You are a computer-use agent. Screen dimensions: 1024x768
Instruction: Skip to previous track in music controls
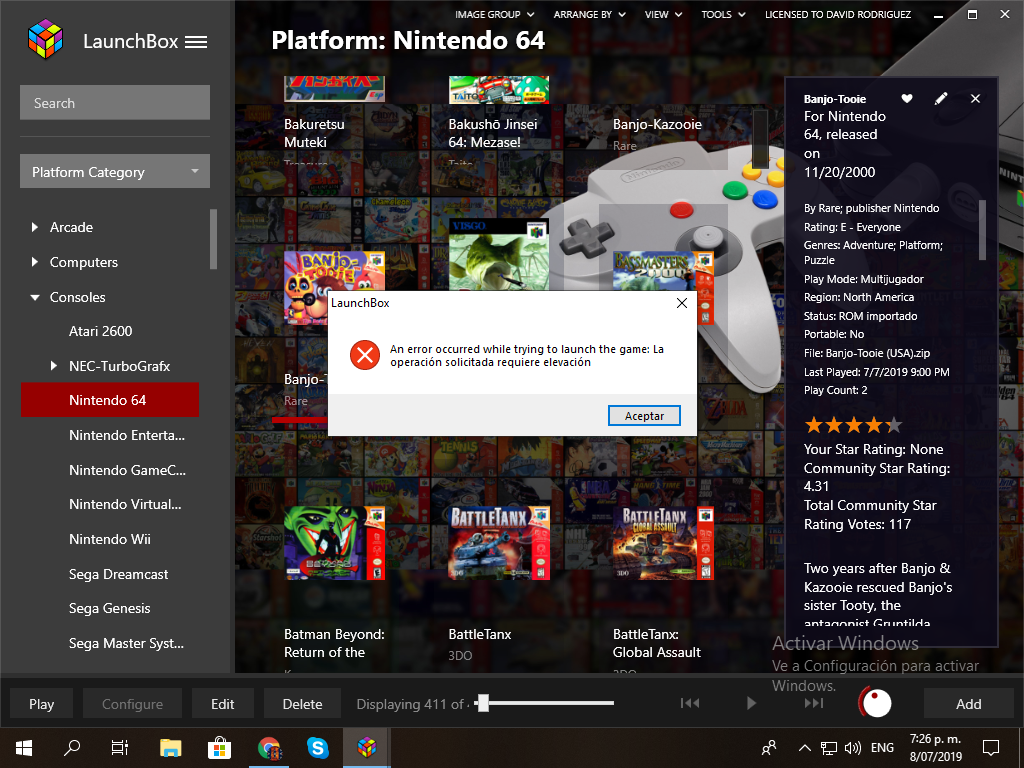tap(690, 703)
